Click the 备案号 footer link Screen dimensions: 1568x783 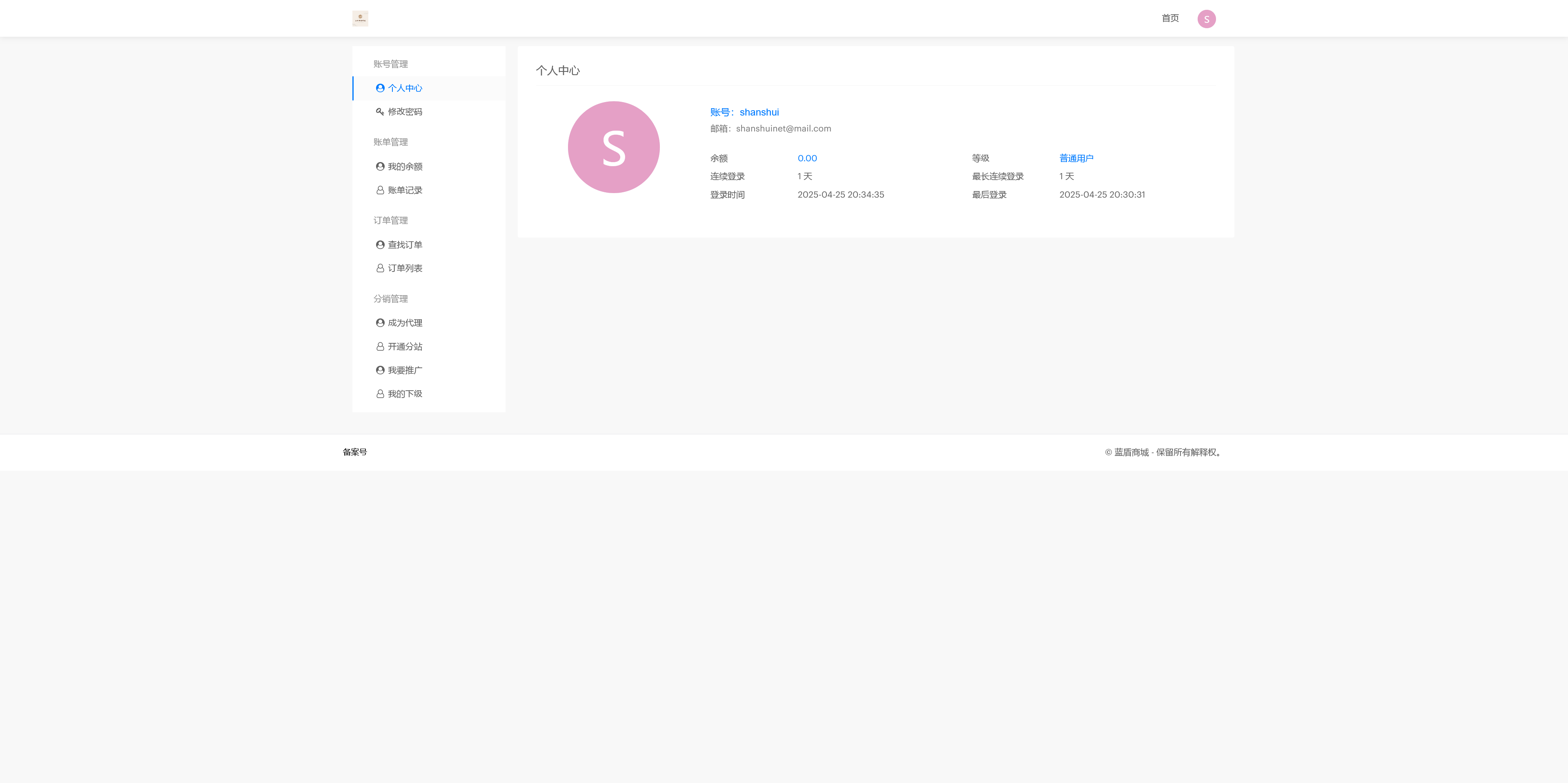pos(354,452)
